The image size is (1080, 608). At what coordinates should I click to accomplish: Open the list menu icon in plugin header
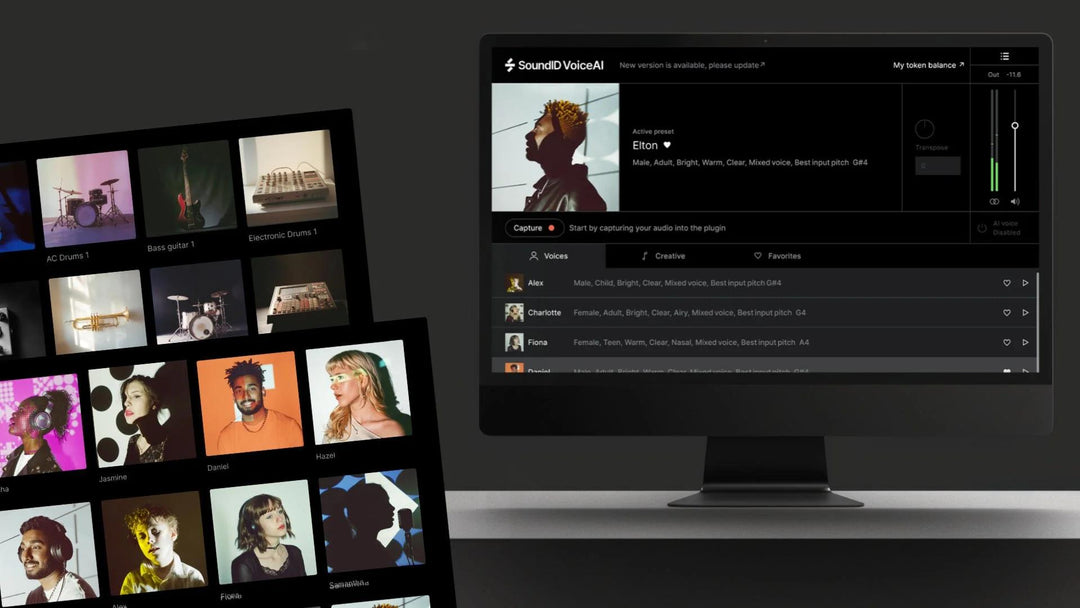[x=1004, y=56]
